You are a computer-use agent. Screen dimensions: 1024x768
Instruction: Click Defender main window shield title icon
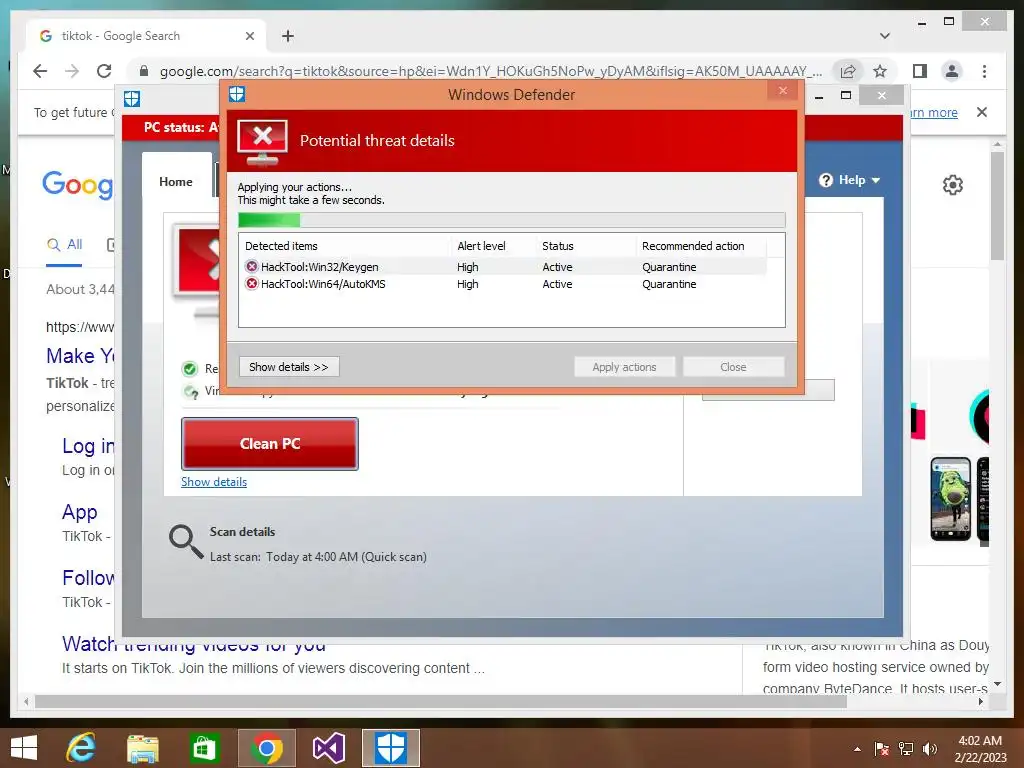click(x=132, y=99)
